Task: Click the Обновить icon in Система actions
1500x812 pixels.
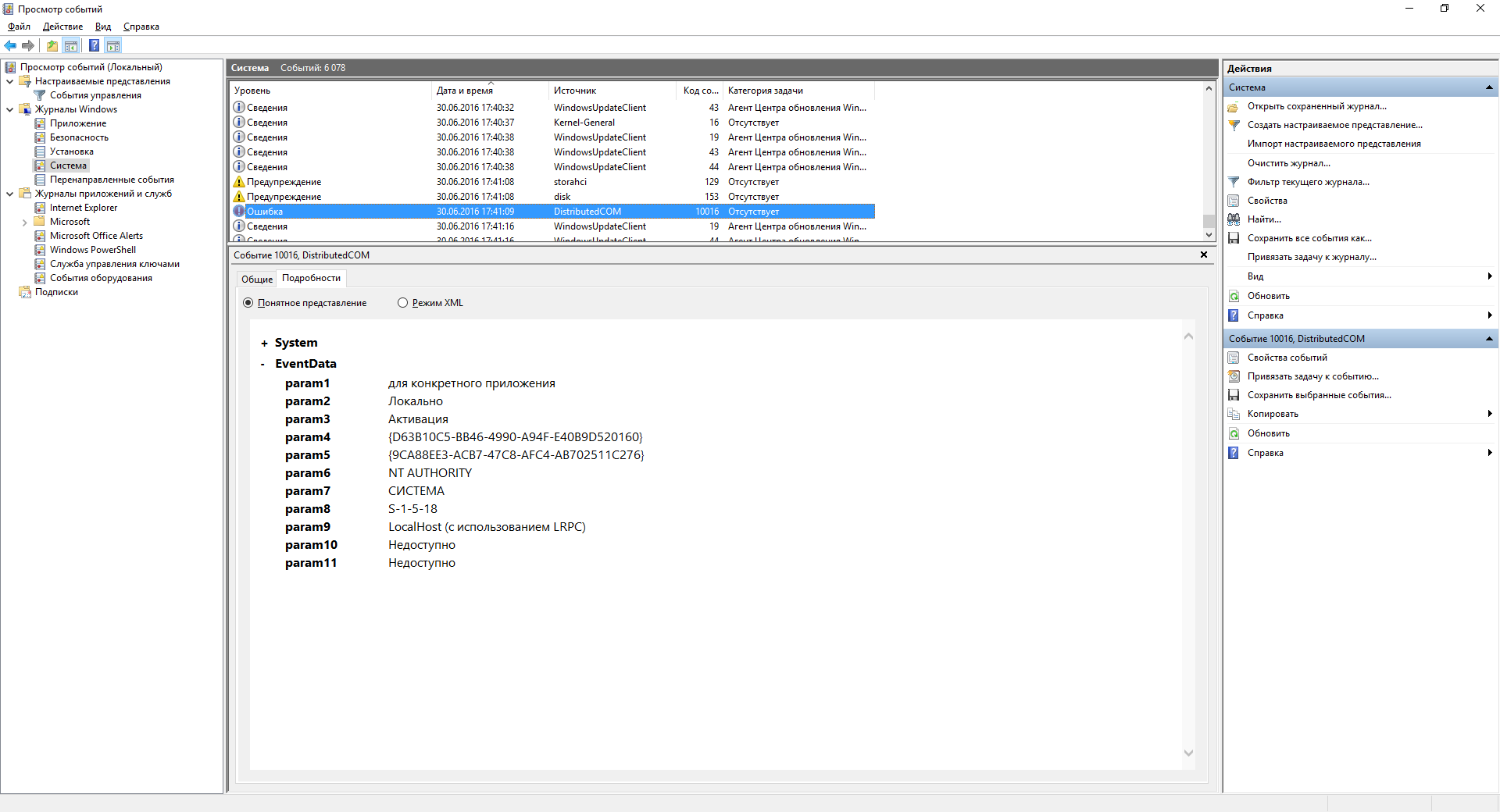Action: point(1234,296)
